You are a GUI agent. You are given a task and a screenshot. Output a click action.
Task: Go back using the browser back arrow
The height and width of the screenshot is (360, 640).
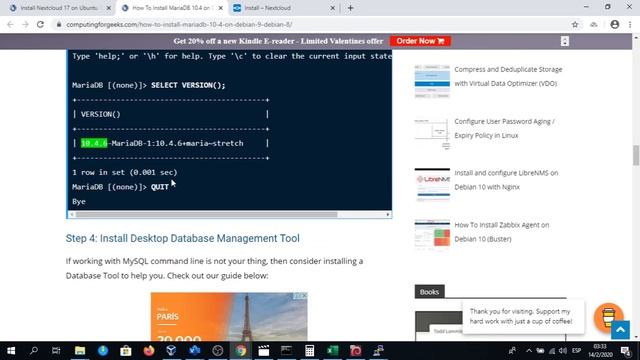tap(10, 24)
